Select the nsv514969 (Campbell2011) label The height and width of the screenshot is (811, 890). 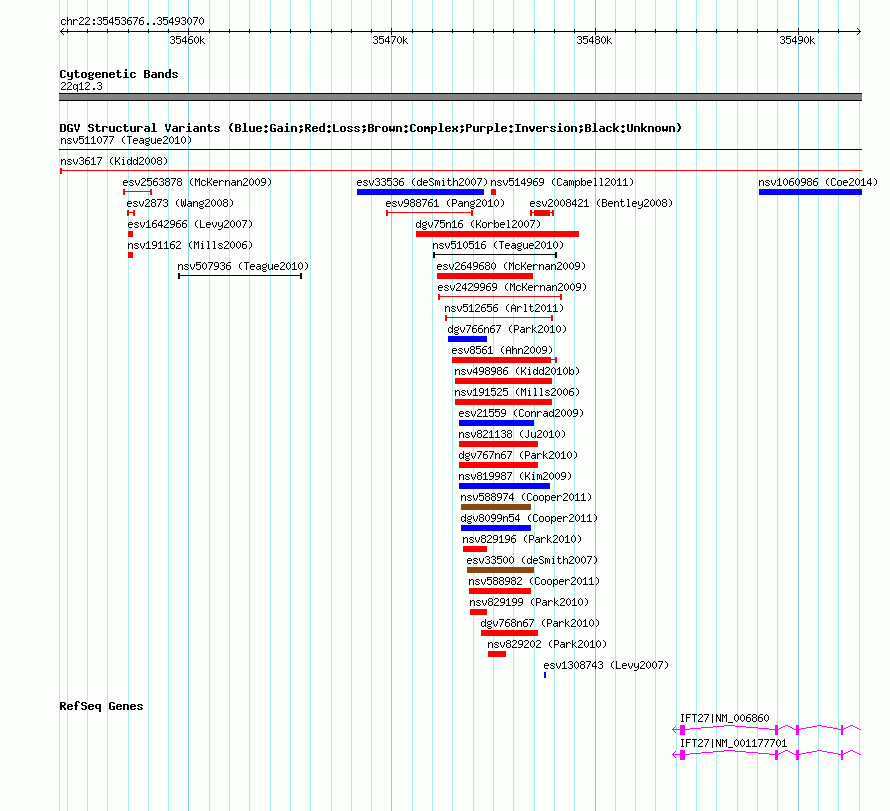point(562,182)
